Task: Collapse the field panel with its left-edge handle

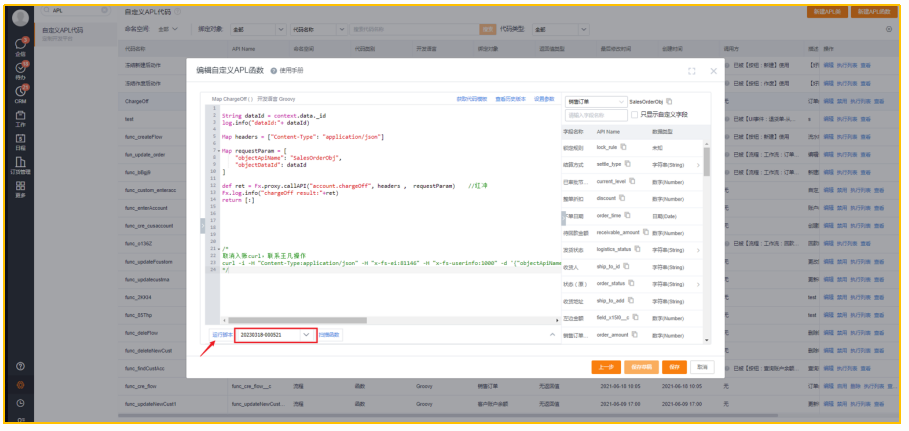Action: tap(563, 218)
